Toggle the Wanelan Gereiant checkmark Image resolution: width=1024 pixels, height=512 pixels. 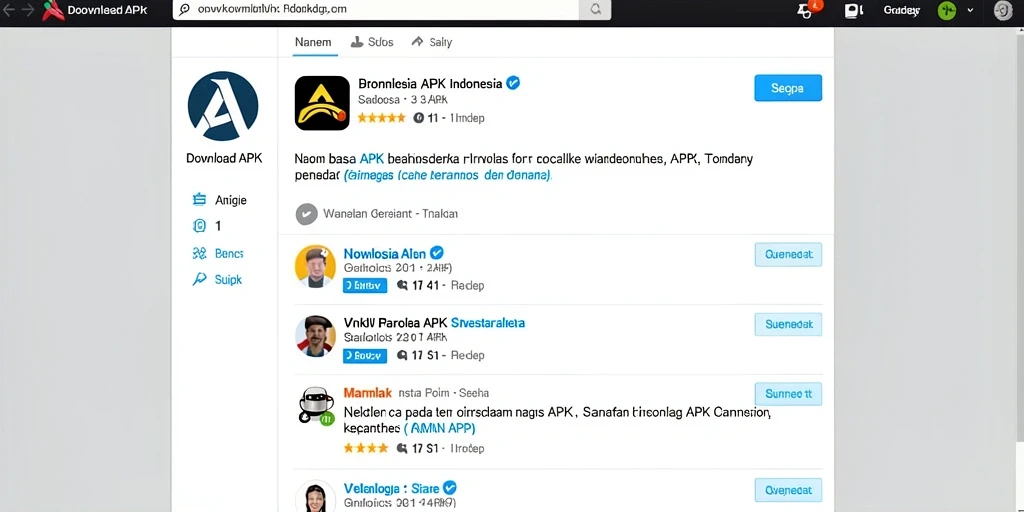pyautogui.click(x=306, y=214)
